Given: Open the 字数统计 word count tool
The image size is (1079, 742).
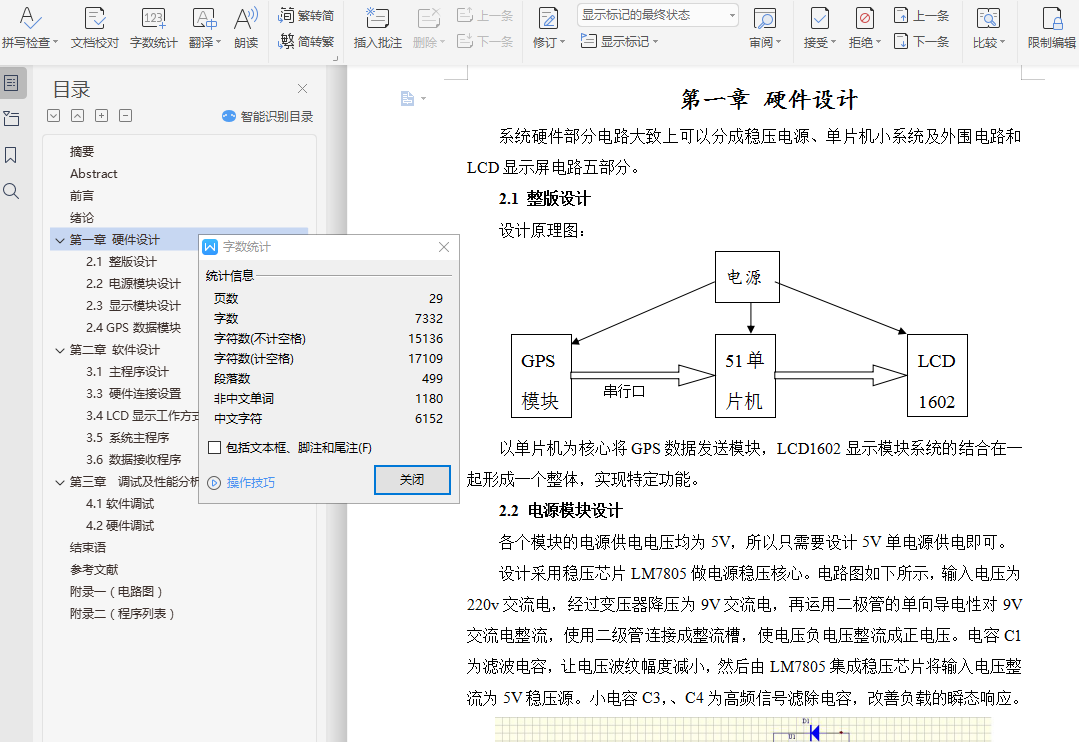Looking at the screenshot, I should pyautogui.click(x=153, y=28).
